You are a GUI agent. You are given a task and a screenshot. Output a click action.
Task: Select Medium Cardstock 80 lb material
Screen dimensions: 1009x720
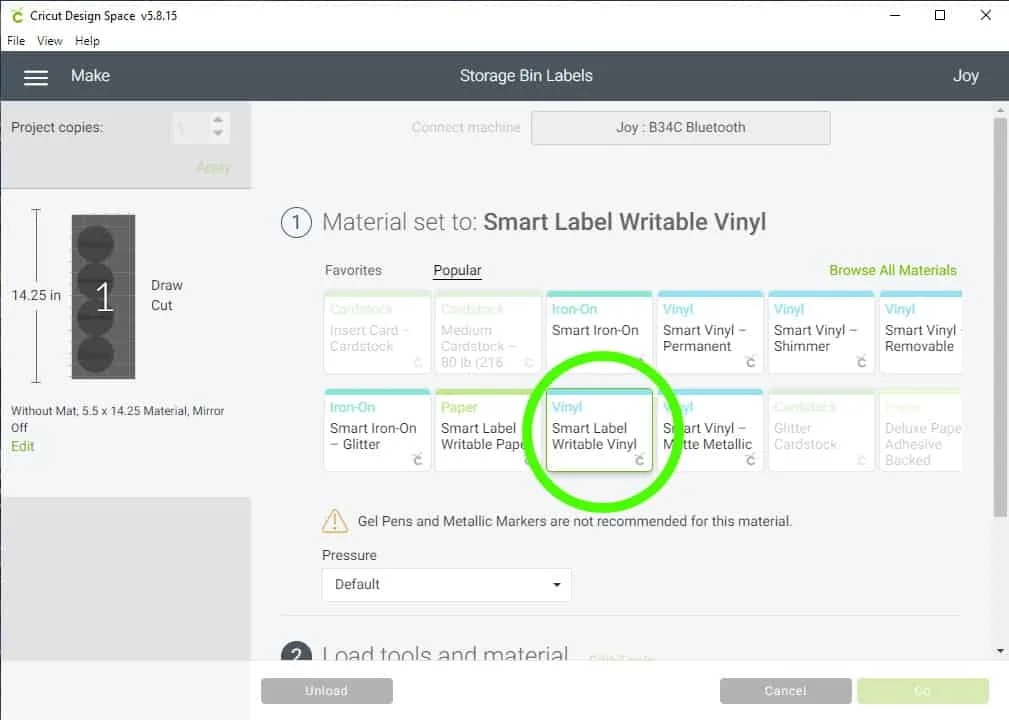click(488, 333)
